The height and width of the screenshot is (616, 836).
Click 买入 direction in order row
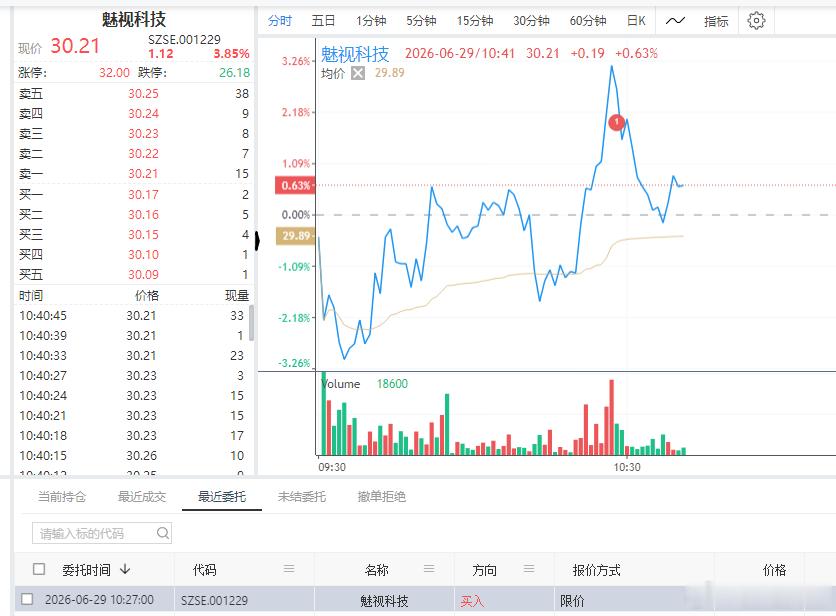tap(472, 601)
